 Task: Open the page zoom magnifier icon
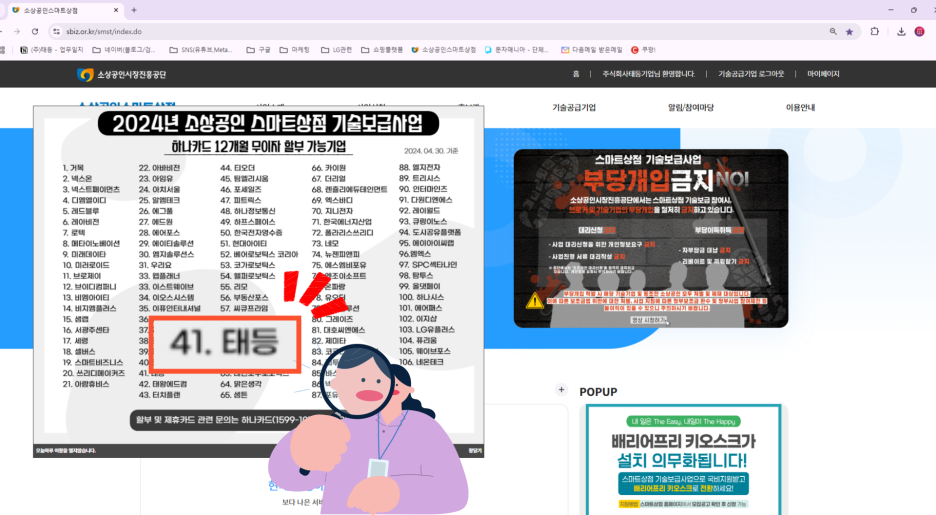[833, 32]
